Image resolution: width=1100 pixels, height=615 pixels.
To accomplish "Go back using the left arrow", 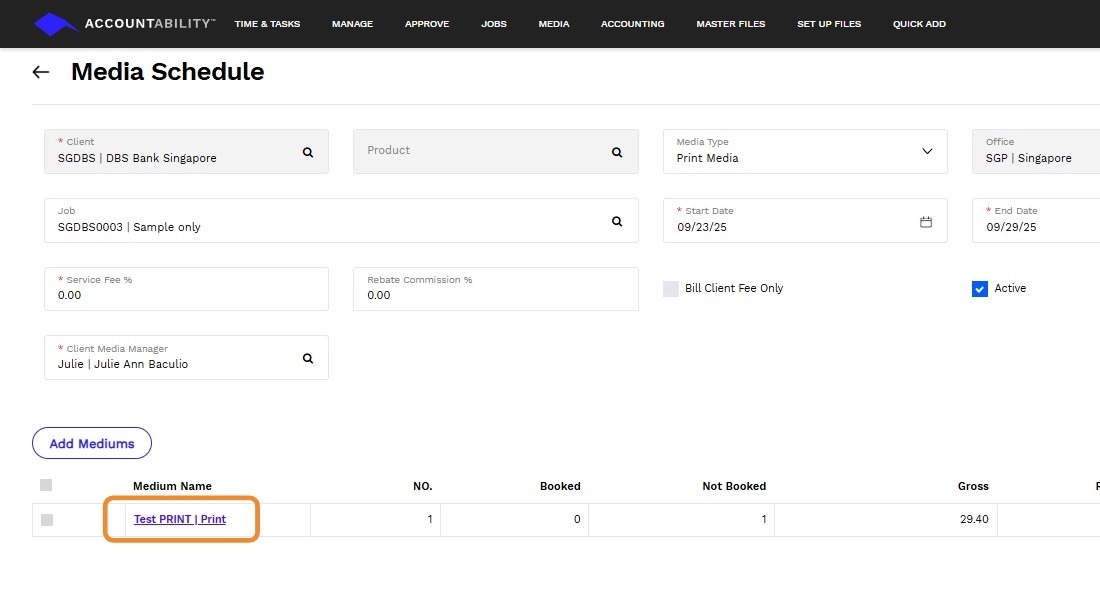I will pyautogui.click(x=41, y=72).
